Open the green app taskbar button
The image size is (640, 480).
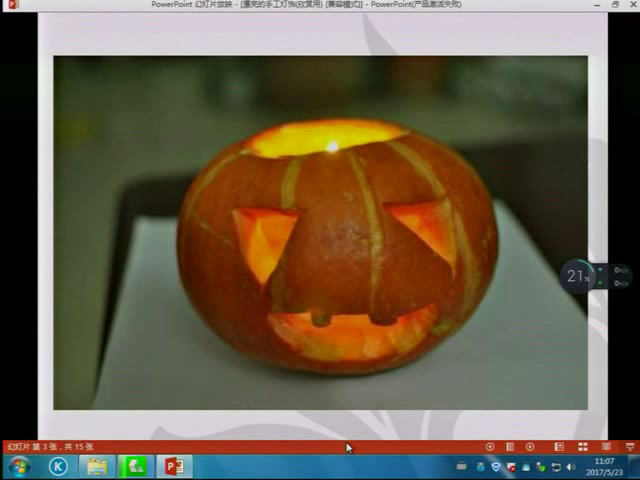136,467
